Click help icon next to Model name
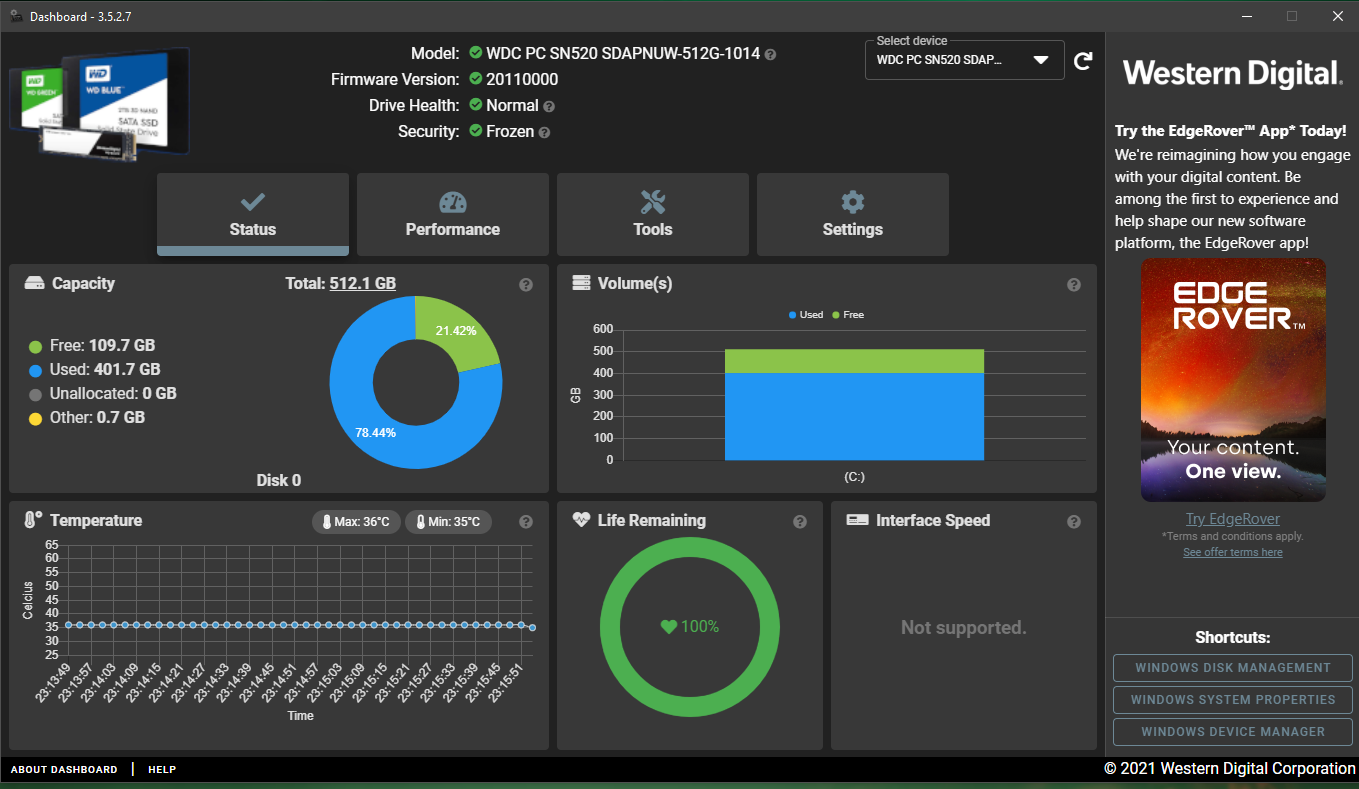The width and height of the screenshot is (1359, 789). click(770, 54)
